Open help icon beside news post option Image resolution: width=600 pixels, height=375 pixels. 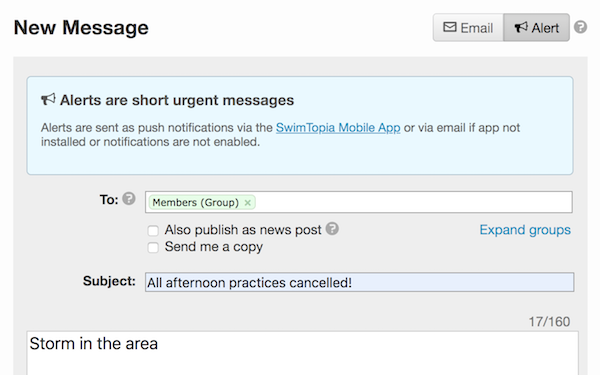pos(332,228)
